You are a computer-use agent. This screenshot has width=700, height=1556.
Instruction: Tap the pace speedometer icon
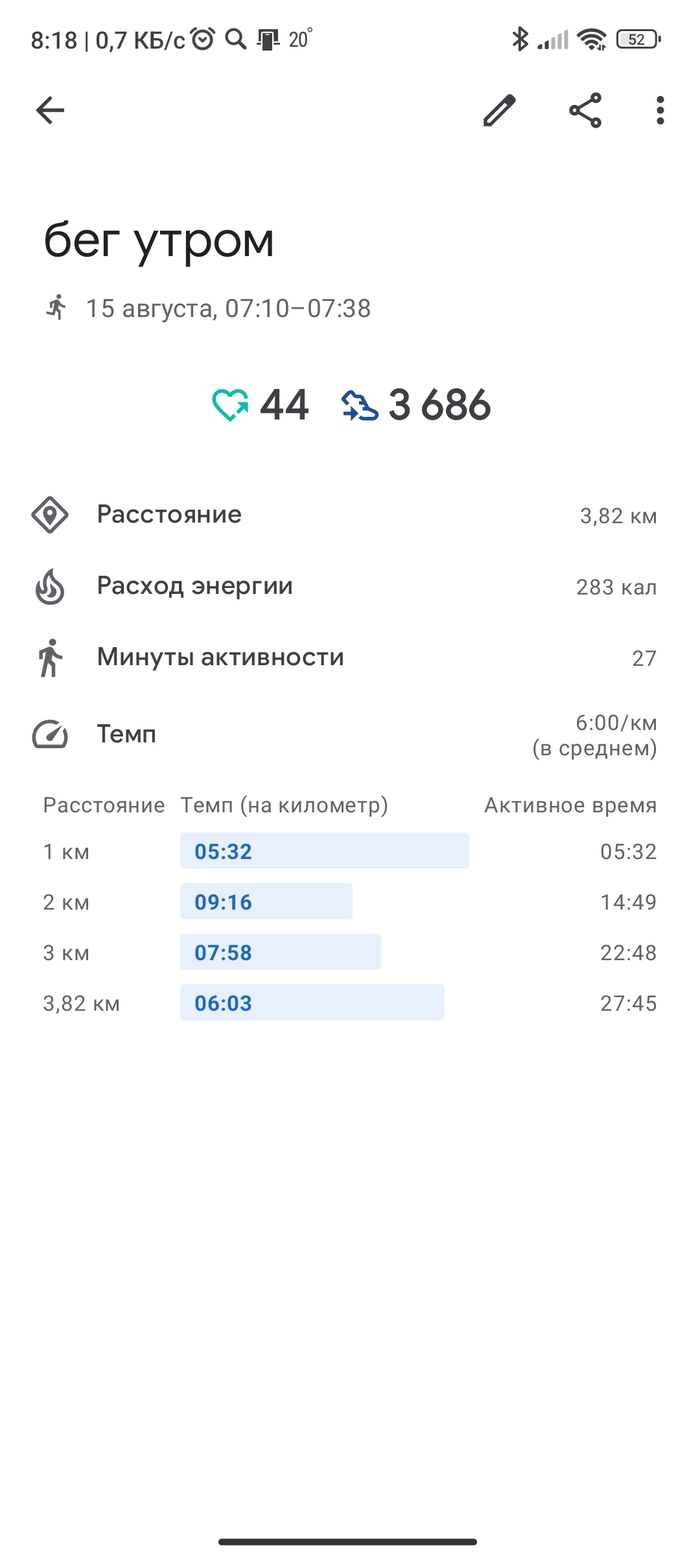click(50, 735)
